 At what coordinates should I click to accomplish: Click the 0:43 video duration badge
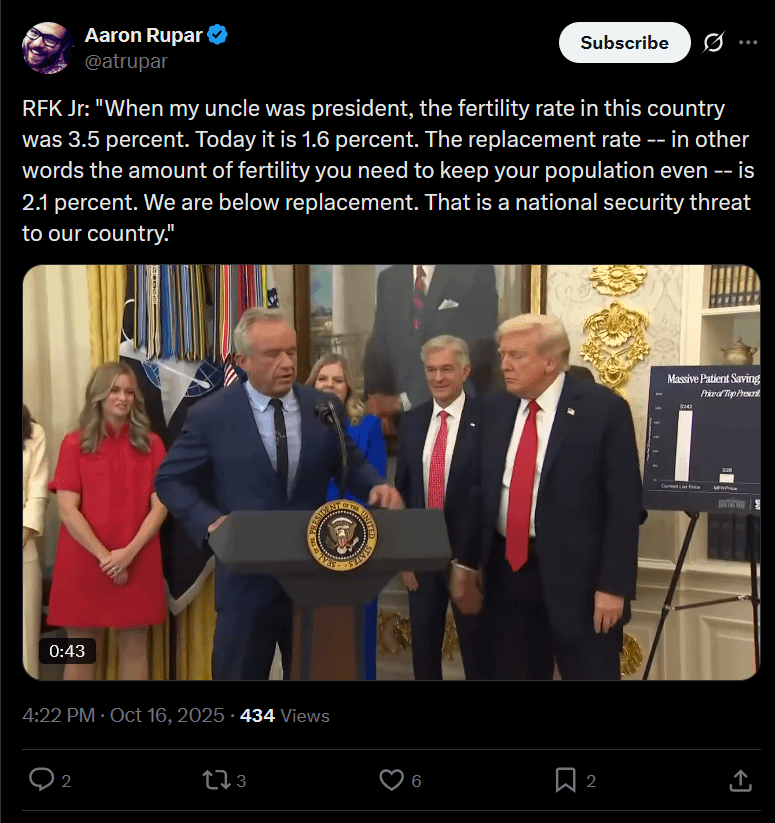tap(67, 651)
